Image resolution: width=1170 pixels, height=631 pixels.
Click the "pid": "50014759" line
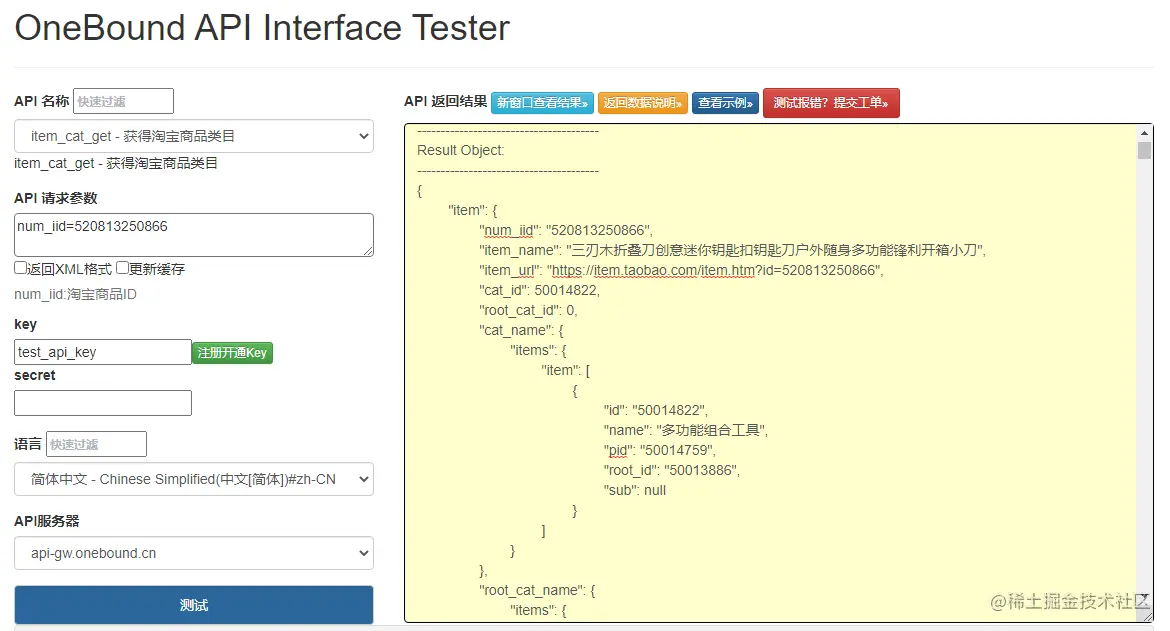pyautogui.click(x=660, y=451)
